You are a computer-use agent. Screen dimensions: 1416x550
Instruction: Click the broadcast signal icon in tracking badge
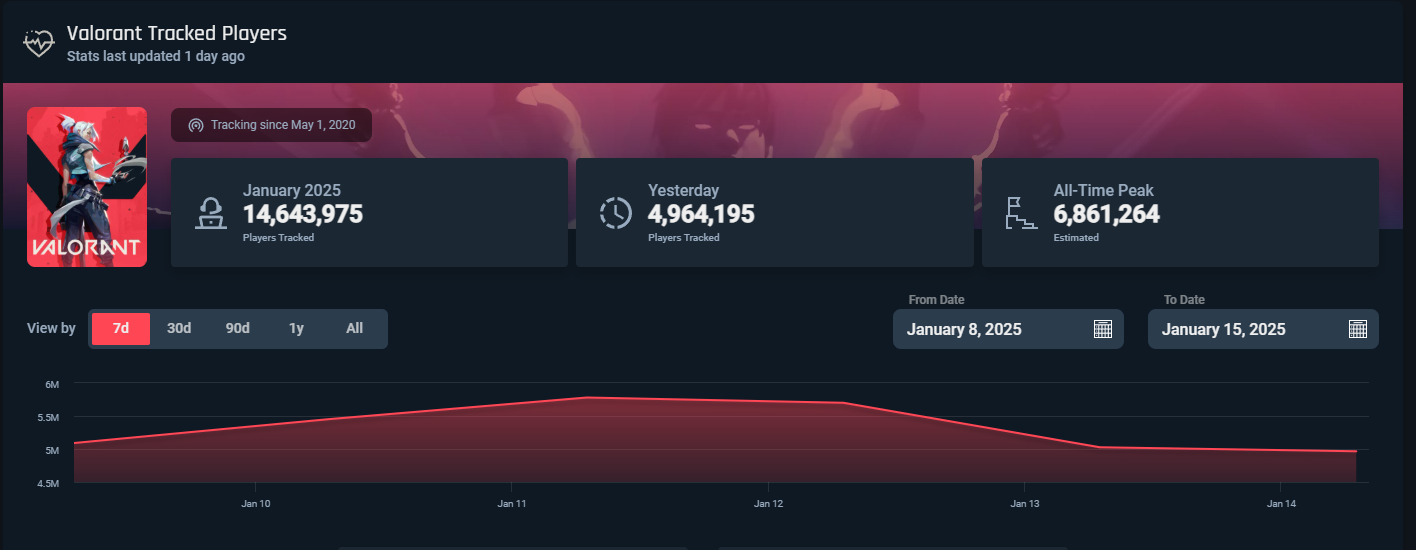coord(195,126)
